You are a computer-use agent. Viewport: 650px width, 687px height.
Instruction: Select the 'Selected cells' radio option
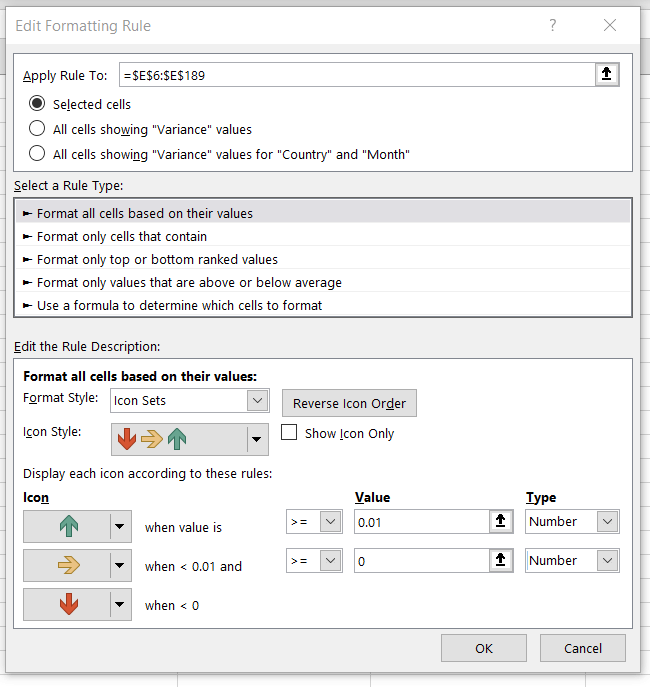[37, 104]
